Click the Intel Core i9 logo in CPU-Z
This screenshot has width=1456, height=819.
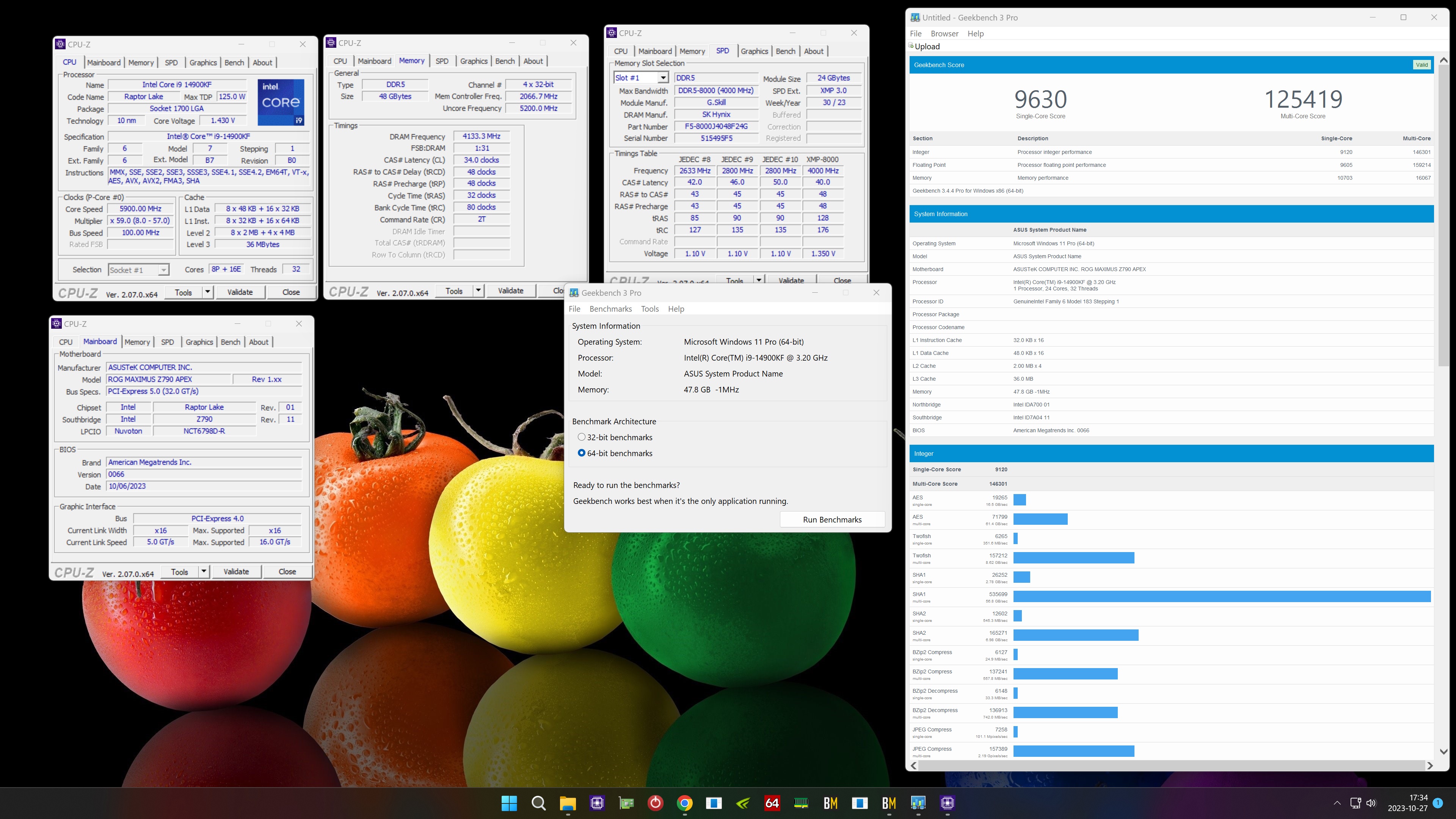tap(281, 102)
